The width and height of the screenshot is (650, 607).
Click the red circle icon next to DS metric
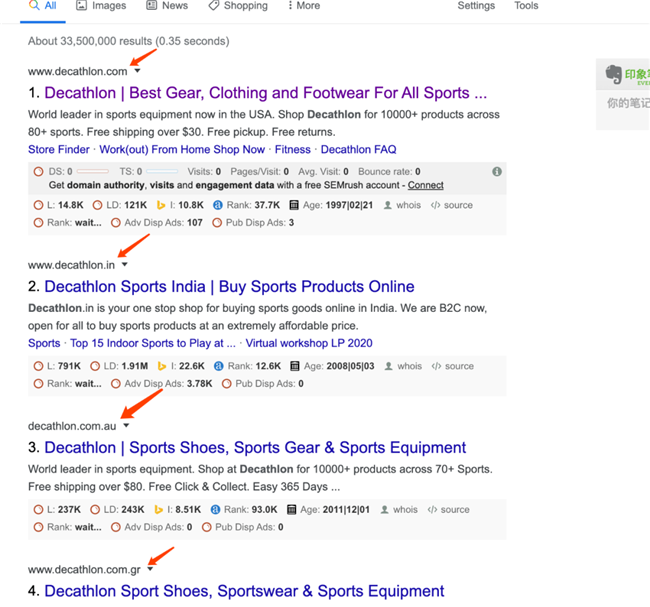click(39, 172)
